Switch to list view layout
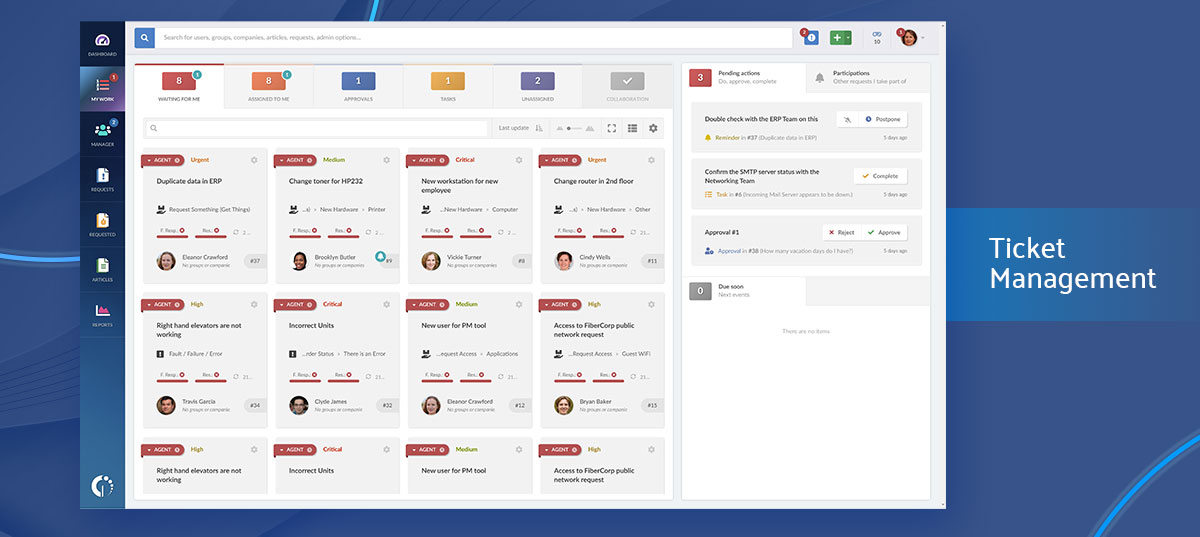The image size is (1200, 537). click(x=632, y=128)
